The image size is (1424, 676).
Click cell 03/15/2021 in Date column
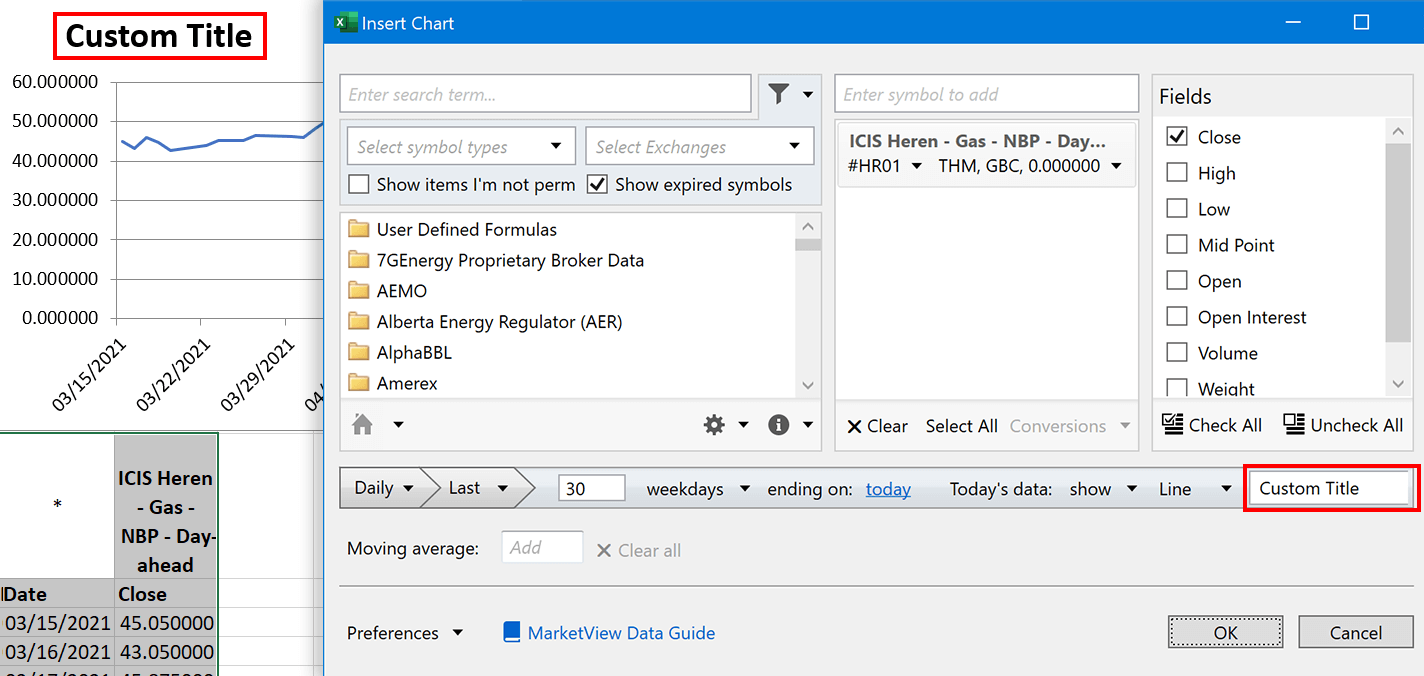(58, 623)
